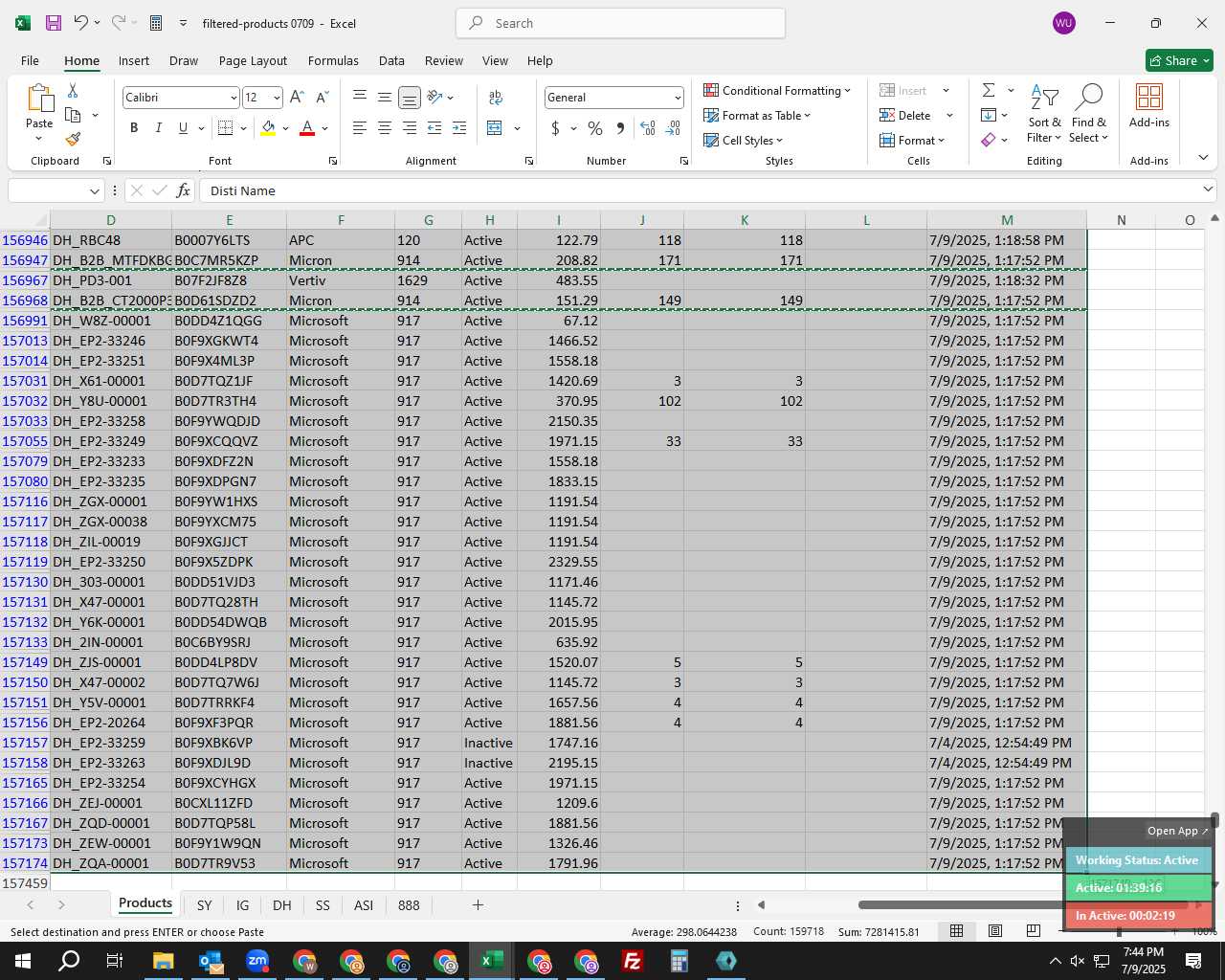1225x980 pixels.
Task: Click Comma Style icon
Action: (620, 127)
